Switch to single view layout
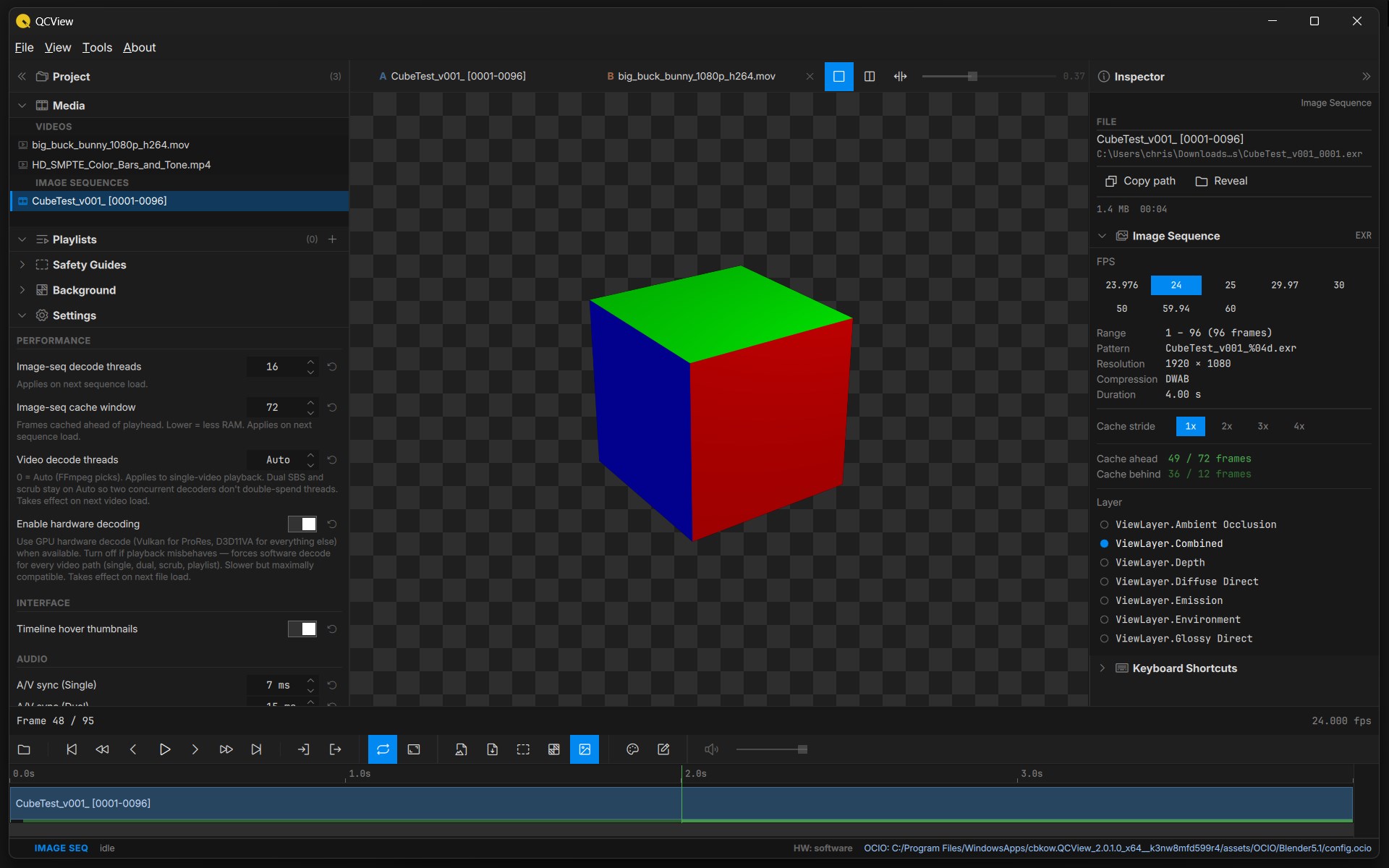The width and height of the screenshot is (1389, 868). pos(839,76)
